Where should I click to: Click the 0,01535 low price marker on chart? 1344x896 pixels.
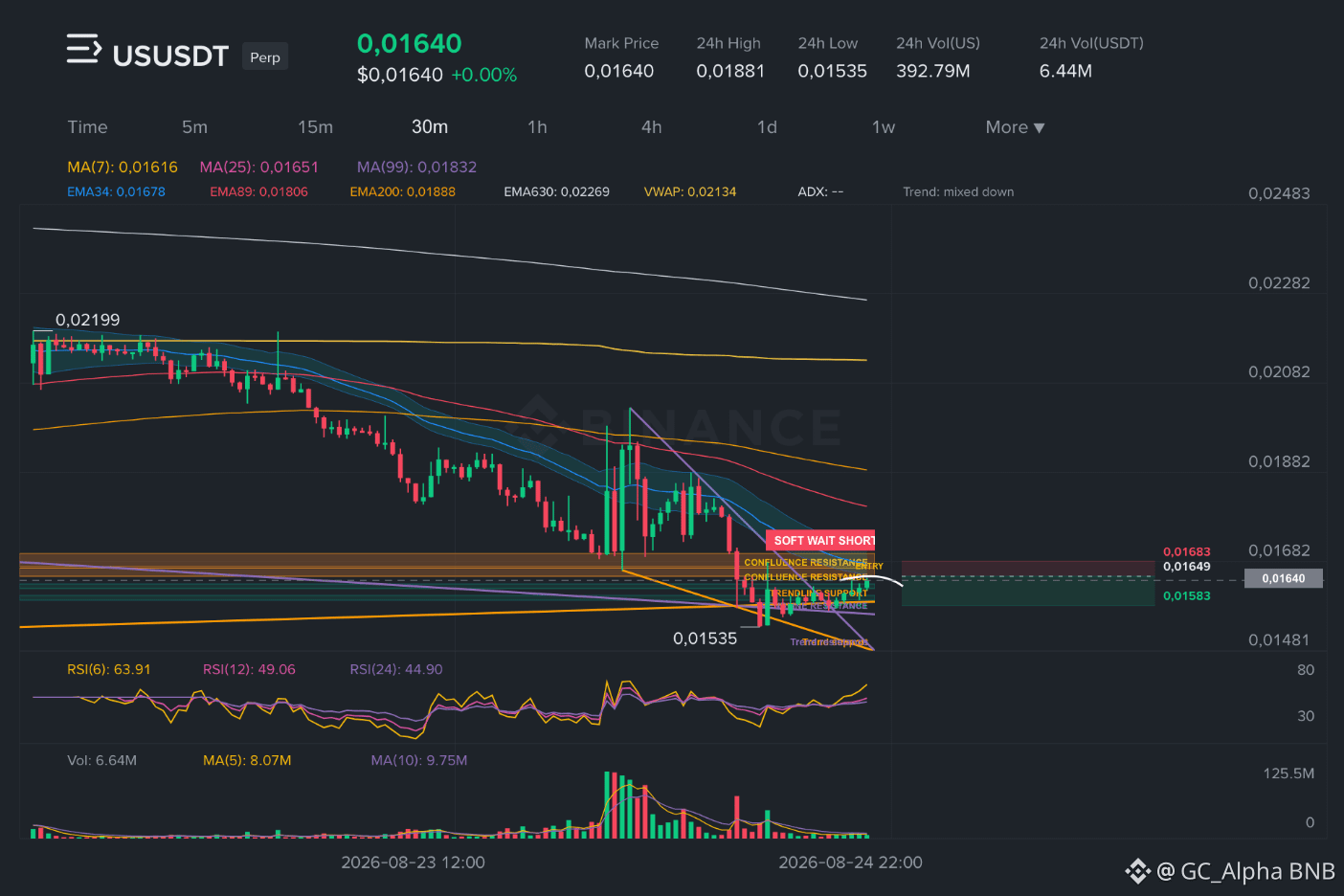pyautogui.click(x=705, y=638)
